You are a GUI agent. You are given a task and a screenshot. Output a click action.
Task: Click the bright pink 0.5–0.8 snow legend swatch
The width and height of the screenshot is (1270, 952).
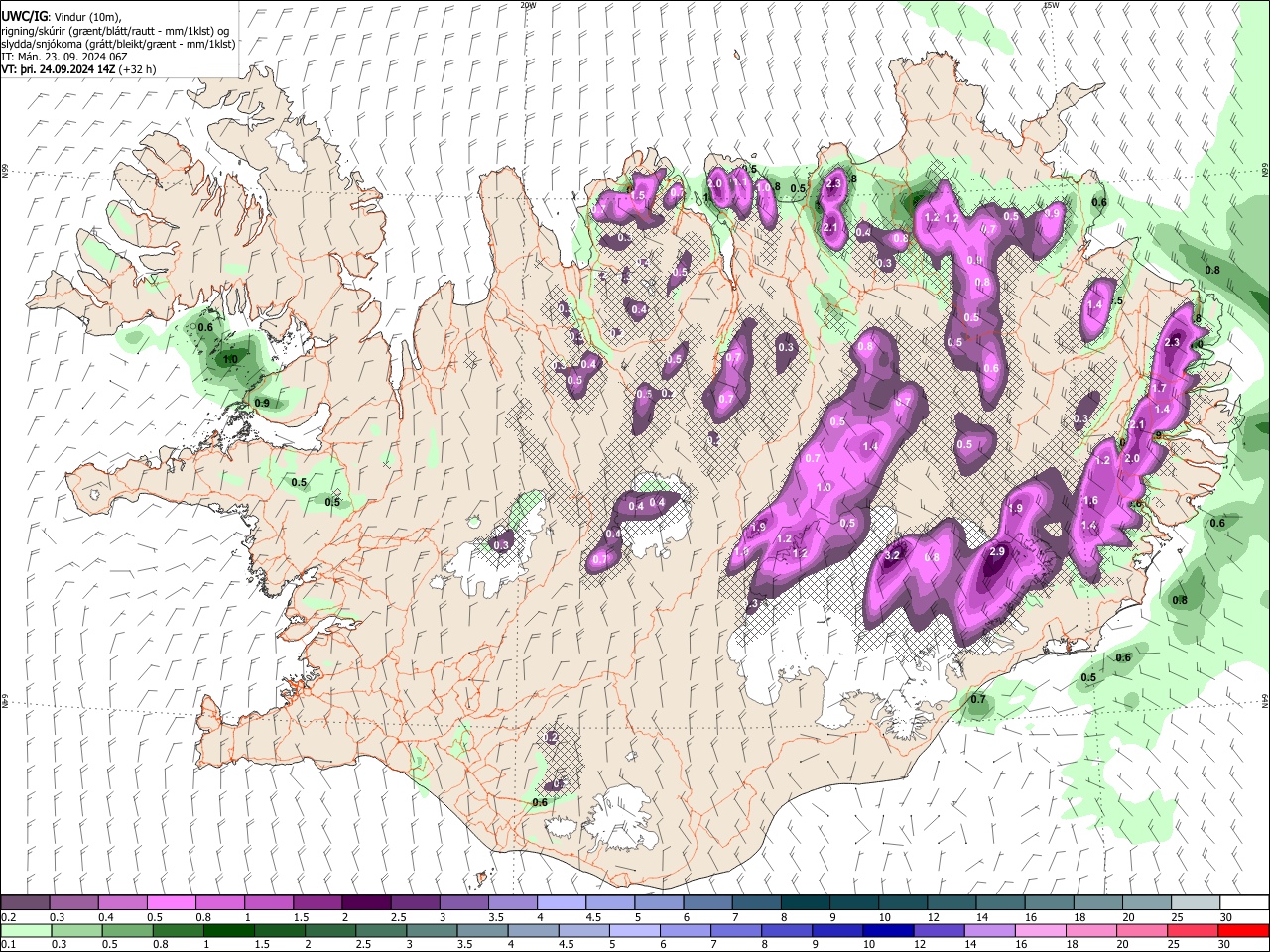[x=172, y=903]
